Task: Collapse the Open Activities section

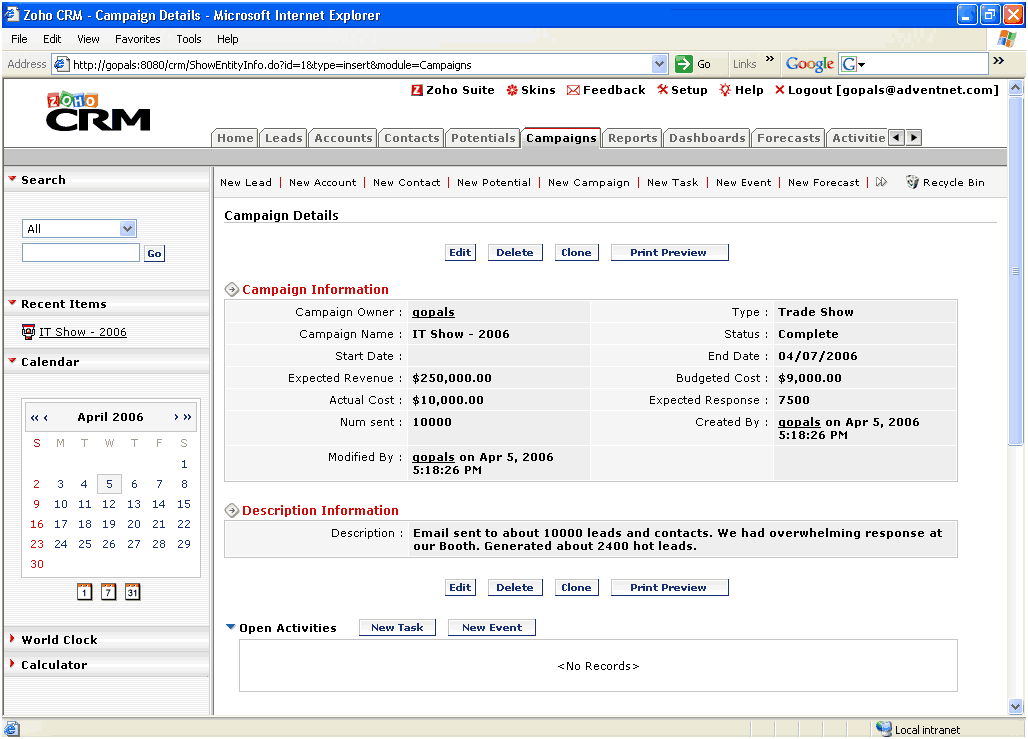Action: (x=230, y=627)
